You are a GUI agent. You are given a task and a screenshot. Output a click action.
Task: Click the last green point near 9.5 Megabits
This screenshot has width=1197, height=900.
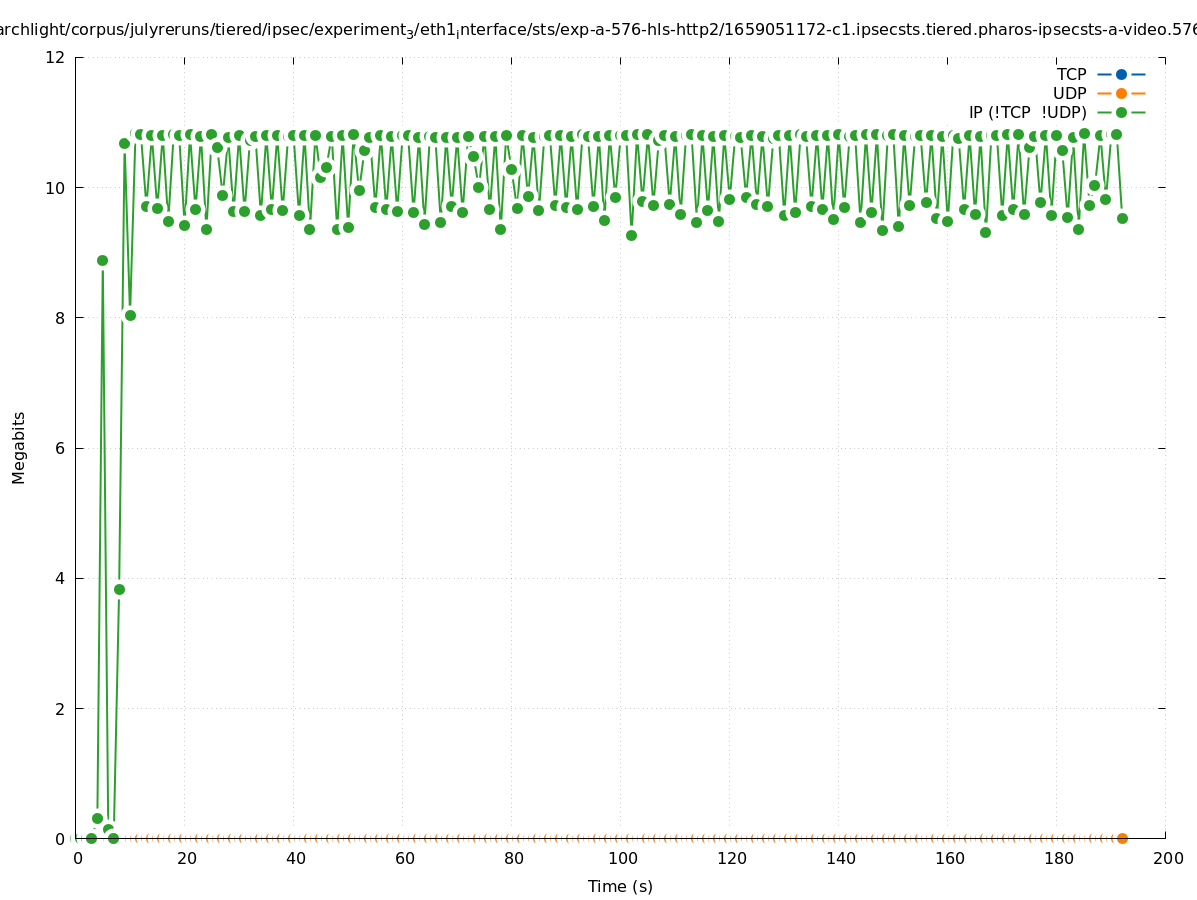(1122, 218)
